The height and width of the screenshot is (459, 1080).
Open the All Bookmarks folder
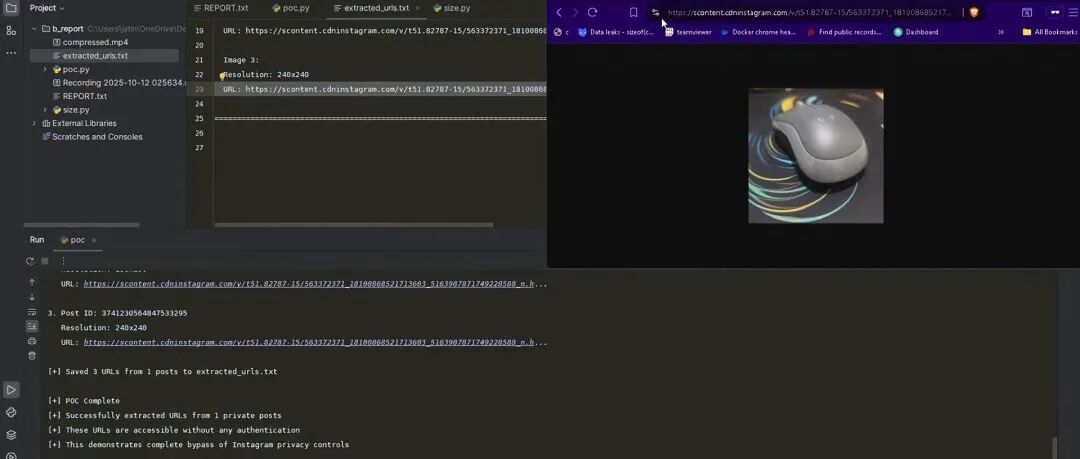1050,32
